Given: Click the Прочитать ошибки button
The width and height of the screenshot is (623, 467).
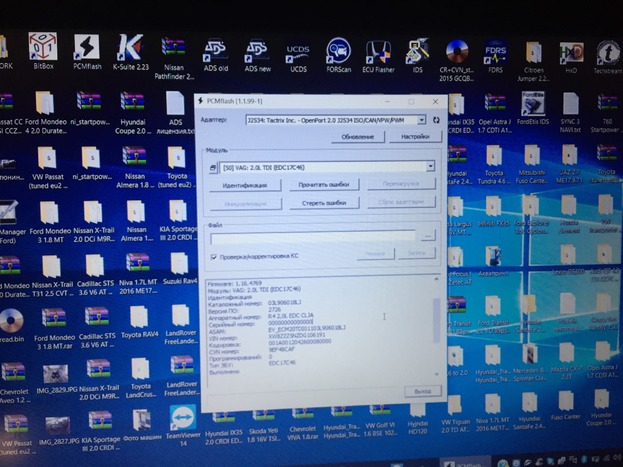Looking at the screenshot, I should [x=324, y=185].
